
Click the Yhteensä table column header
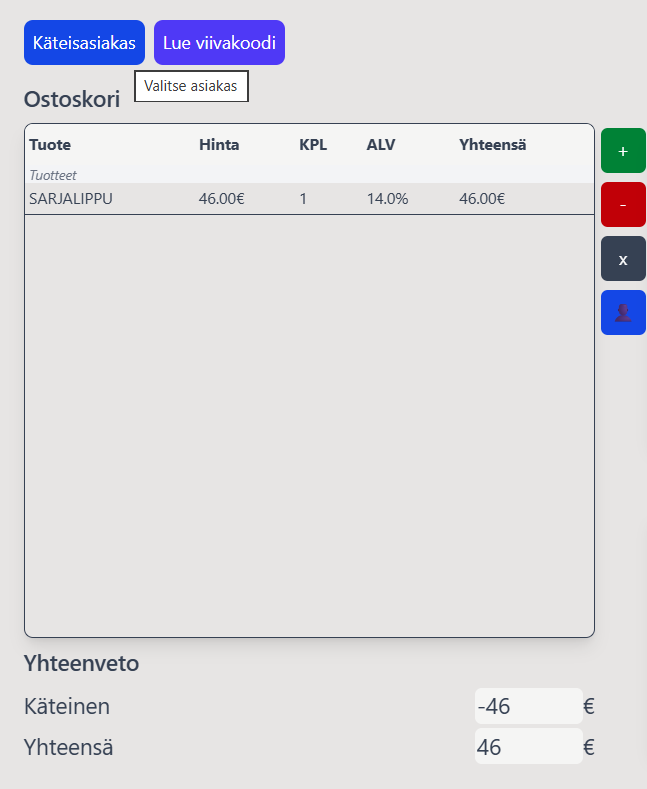[493, 145]
